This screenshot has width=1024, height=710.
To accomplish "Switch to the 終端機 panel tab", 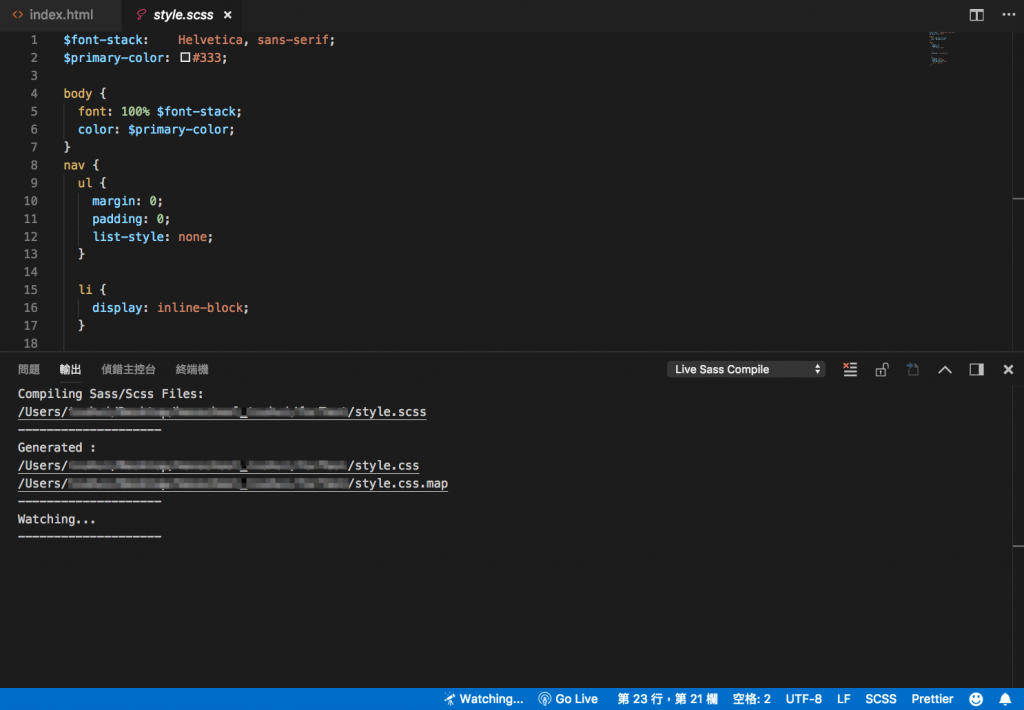I will 192,369.
